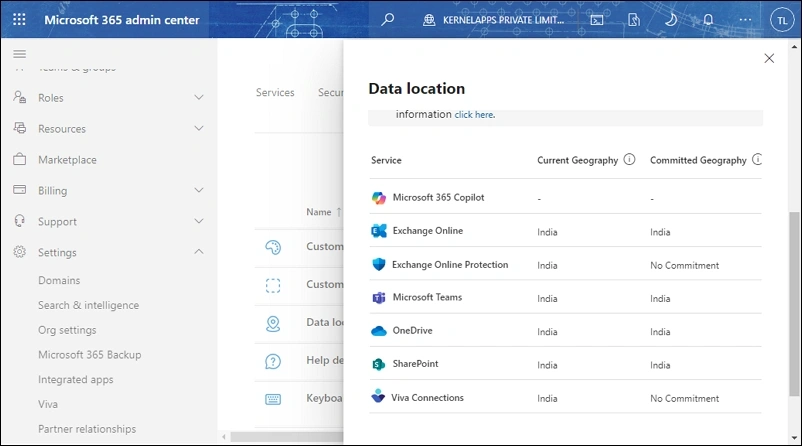Click the document shortcut icon in header

pyautogui.click(x=634, y=20)
